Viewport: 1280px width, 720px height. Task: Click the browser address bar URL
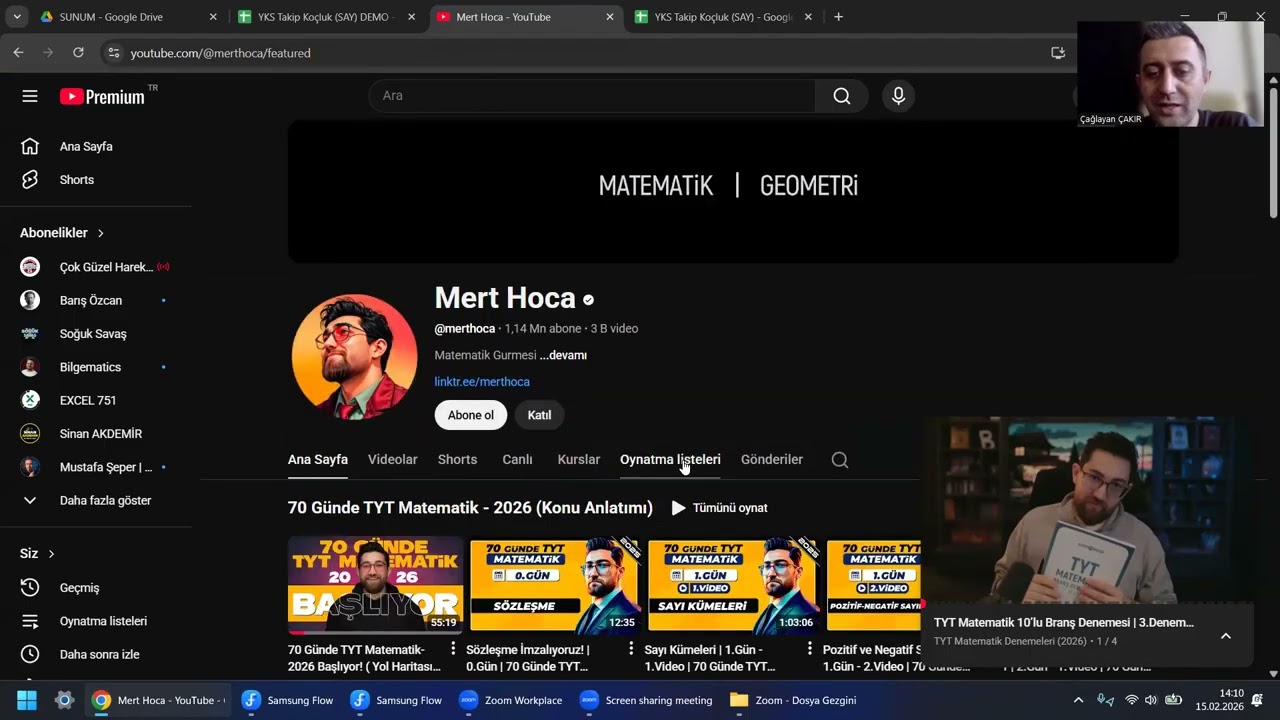(x=221, y=53)
